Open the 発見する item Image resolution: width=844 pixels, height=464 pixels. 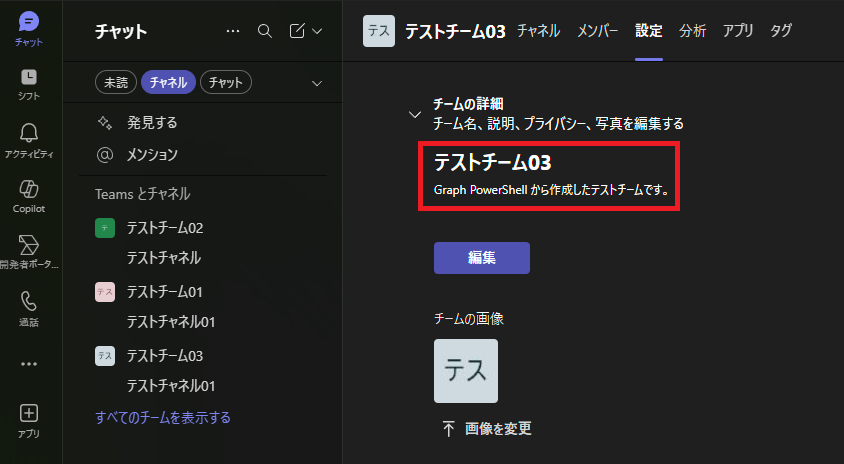(152, 123)
